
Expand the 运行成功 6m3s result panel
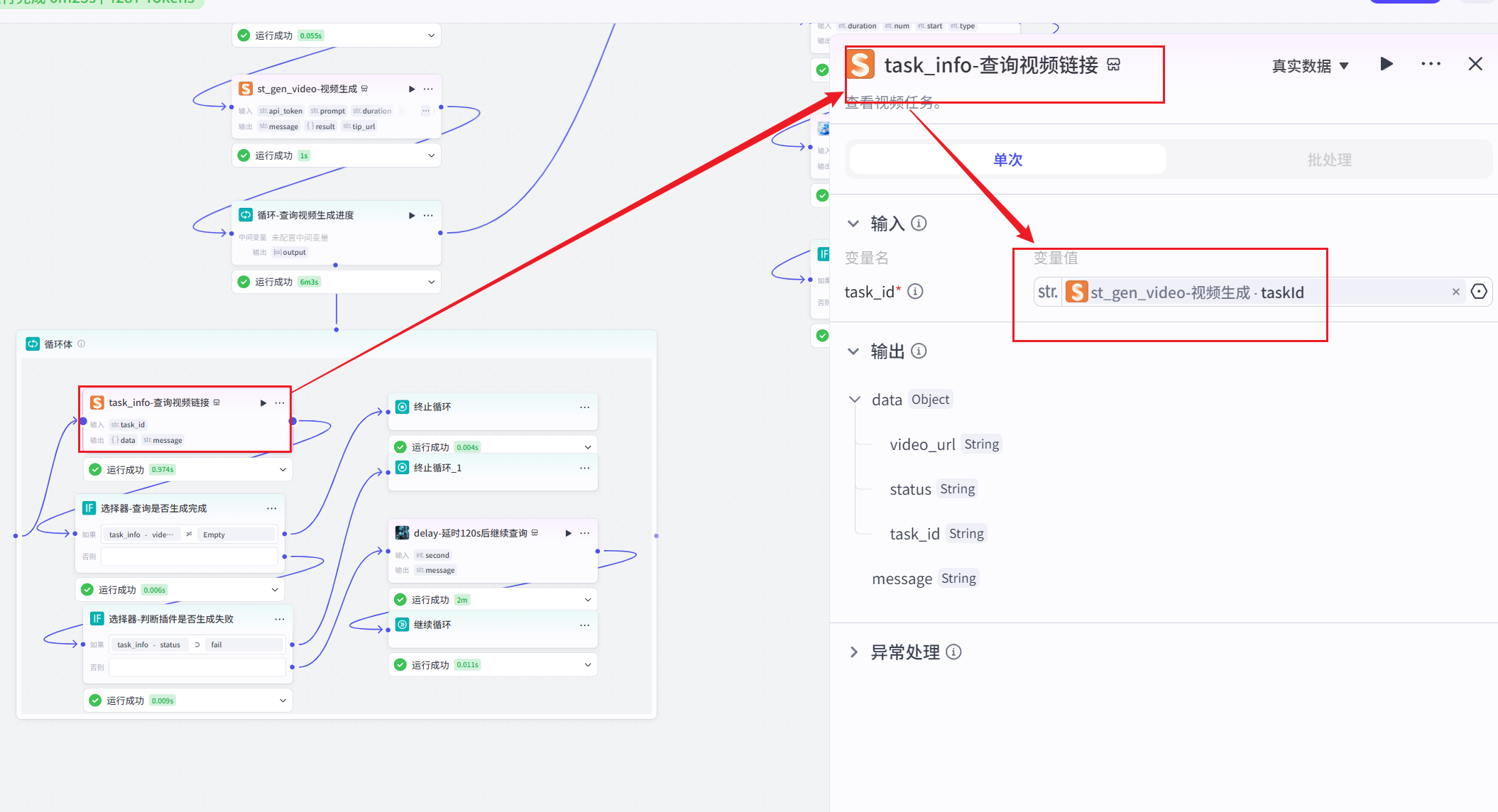(431, 281)
